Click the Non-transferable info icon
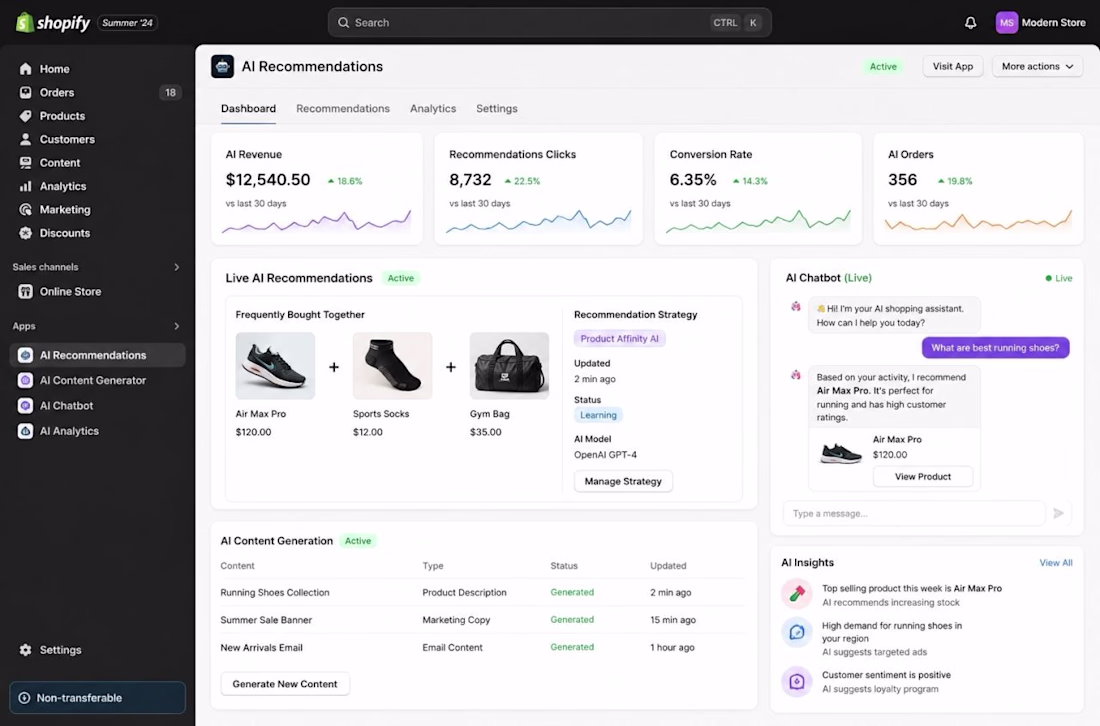This screenshot has height=726, width=1100. tap(24, 698)
